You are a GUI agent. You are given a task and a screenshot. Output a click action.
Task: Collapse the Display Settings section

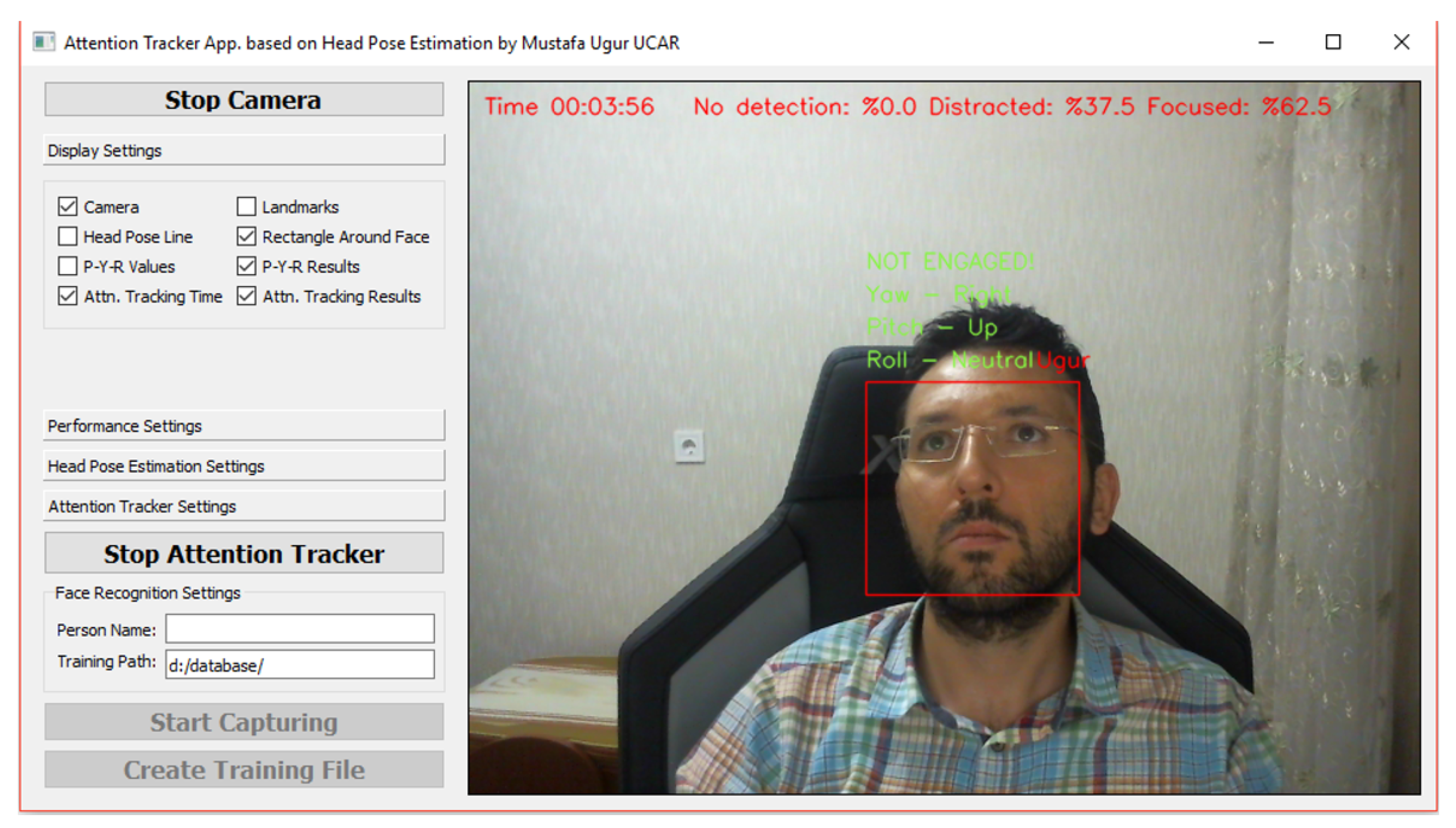(x=243, y=150)
